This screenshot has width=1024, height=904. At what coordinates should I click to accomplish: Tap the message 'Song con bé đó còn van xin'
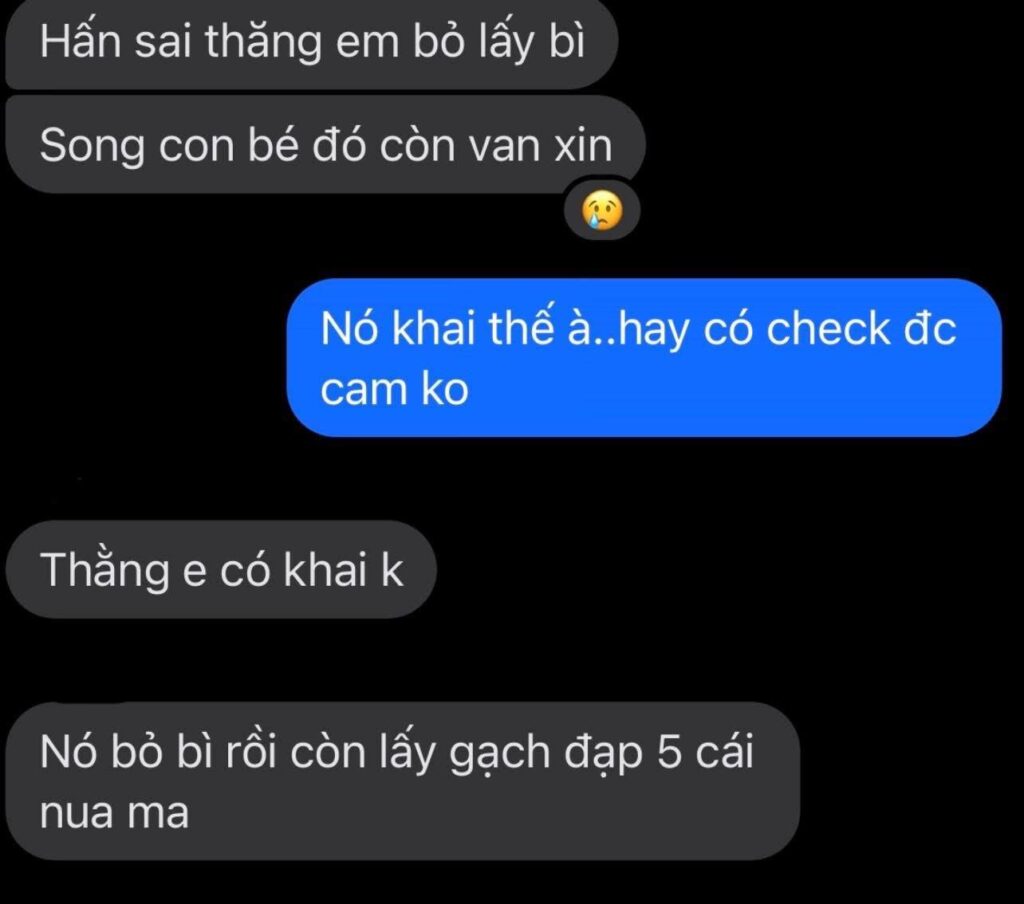pyautogui.click(x=325, y=145)
